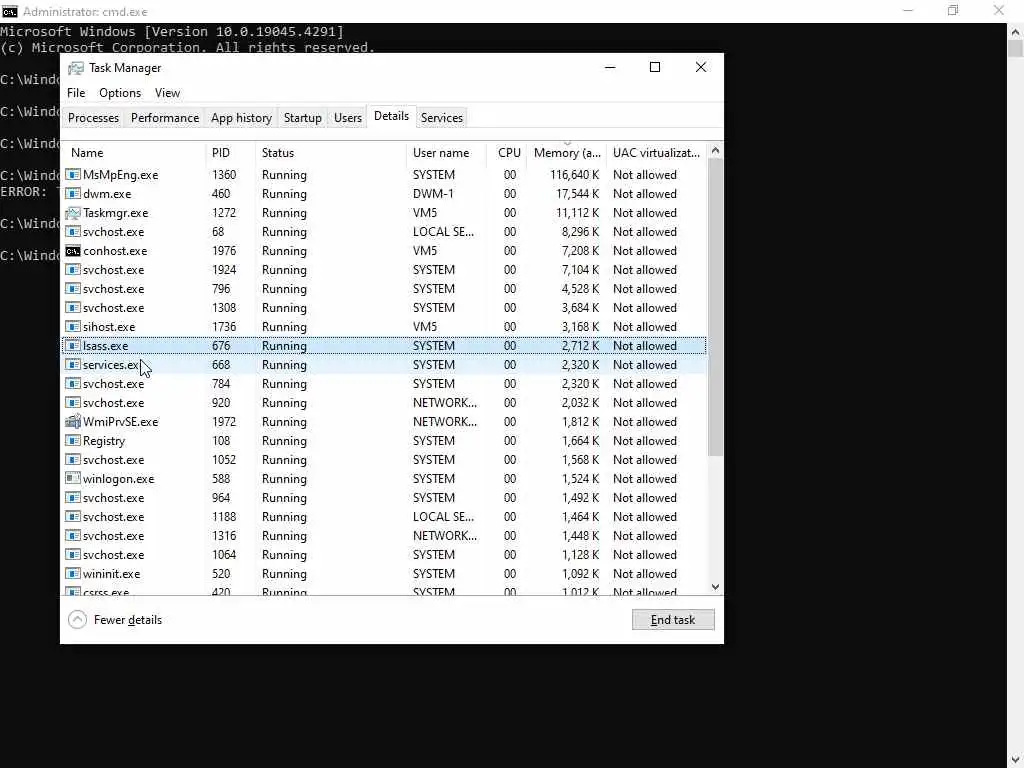Sort by UAC virtualization column header
The image size is (1024, 768).
pos(656,153)
